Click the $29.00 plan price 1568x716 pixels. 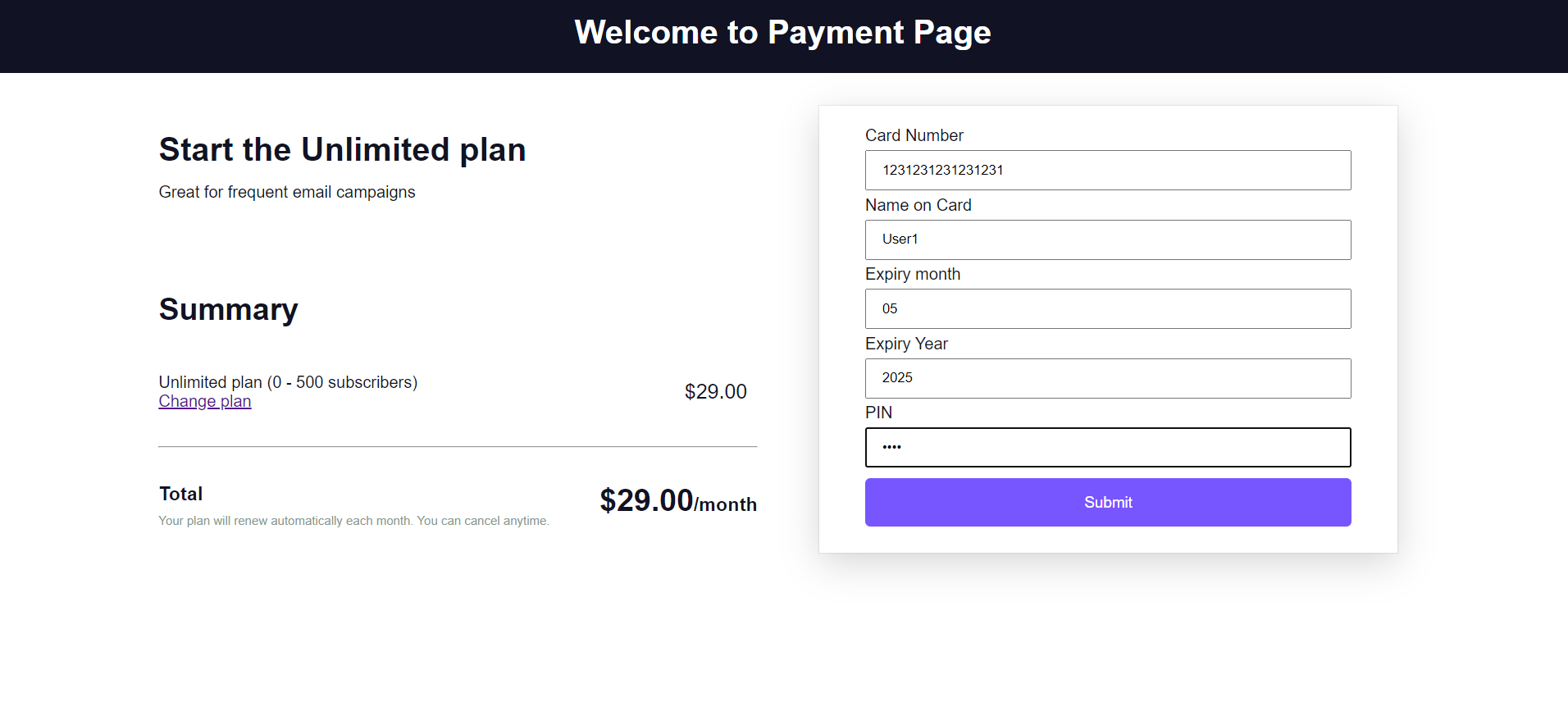tap(715, 391)
